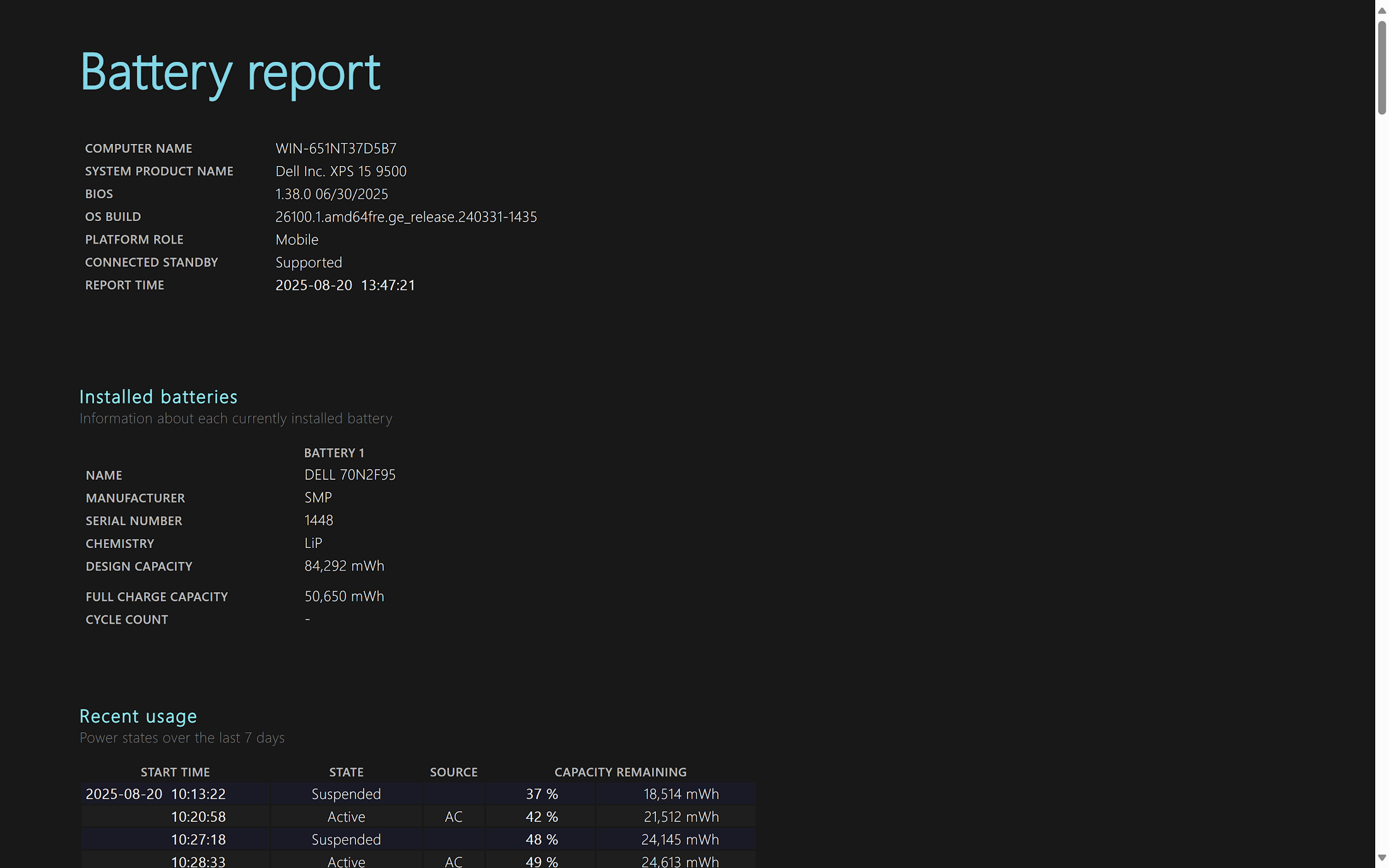Click the design capacity 84,292 mWh
This screenshot has height=868, width=1389.
tap(344, 566)
